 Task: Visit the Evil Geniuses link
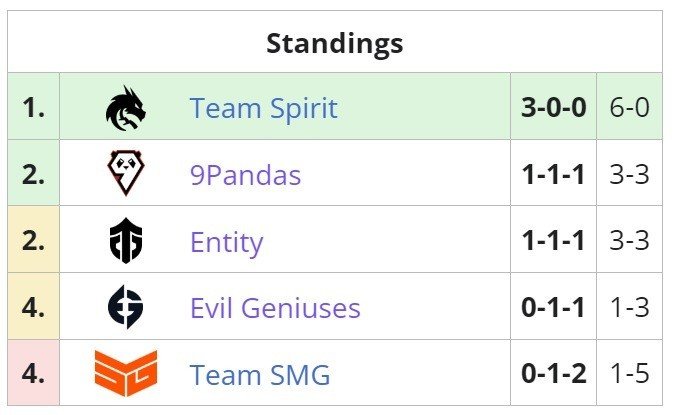coord(275,308)
